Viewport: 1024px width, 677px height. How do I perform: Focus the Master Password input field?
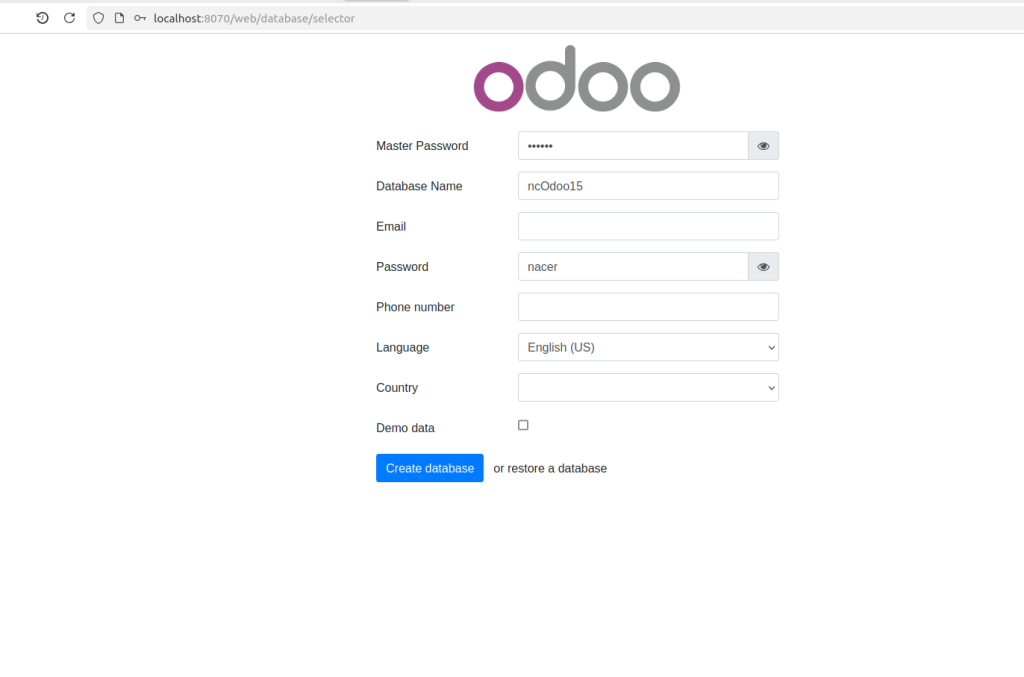click(x=633, y=146)
